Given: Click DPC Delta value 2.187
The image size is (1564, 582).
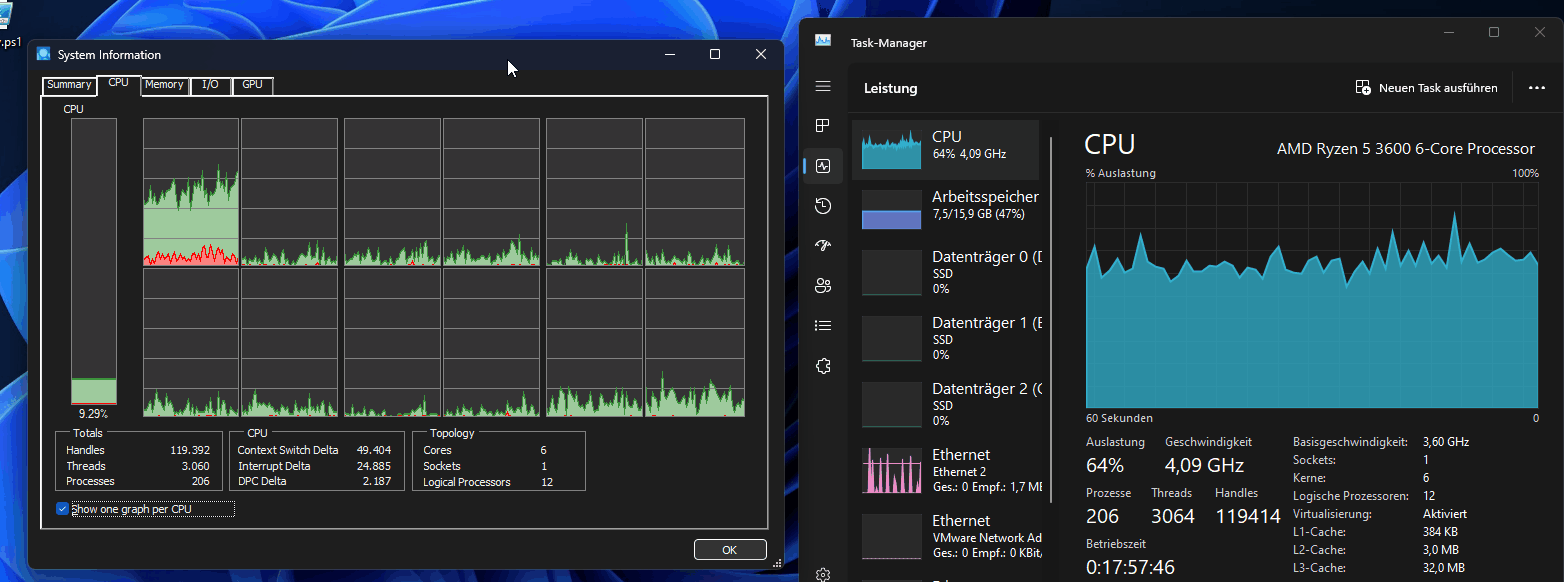Looking at the screenshot, I should [x=377, y=481].
